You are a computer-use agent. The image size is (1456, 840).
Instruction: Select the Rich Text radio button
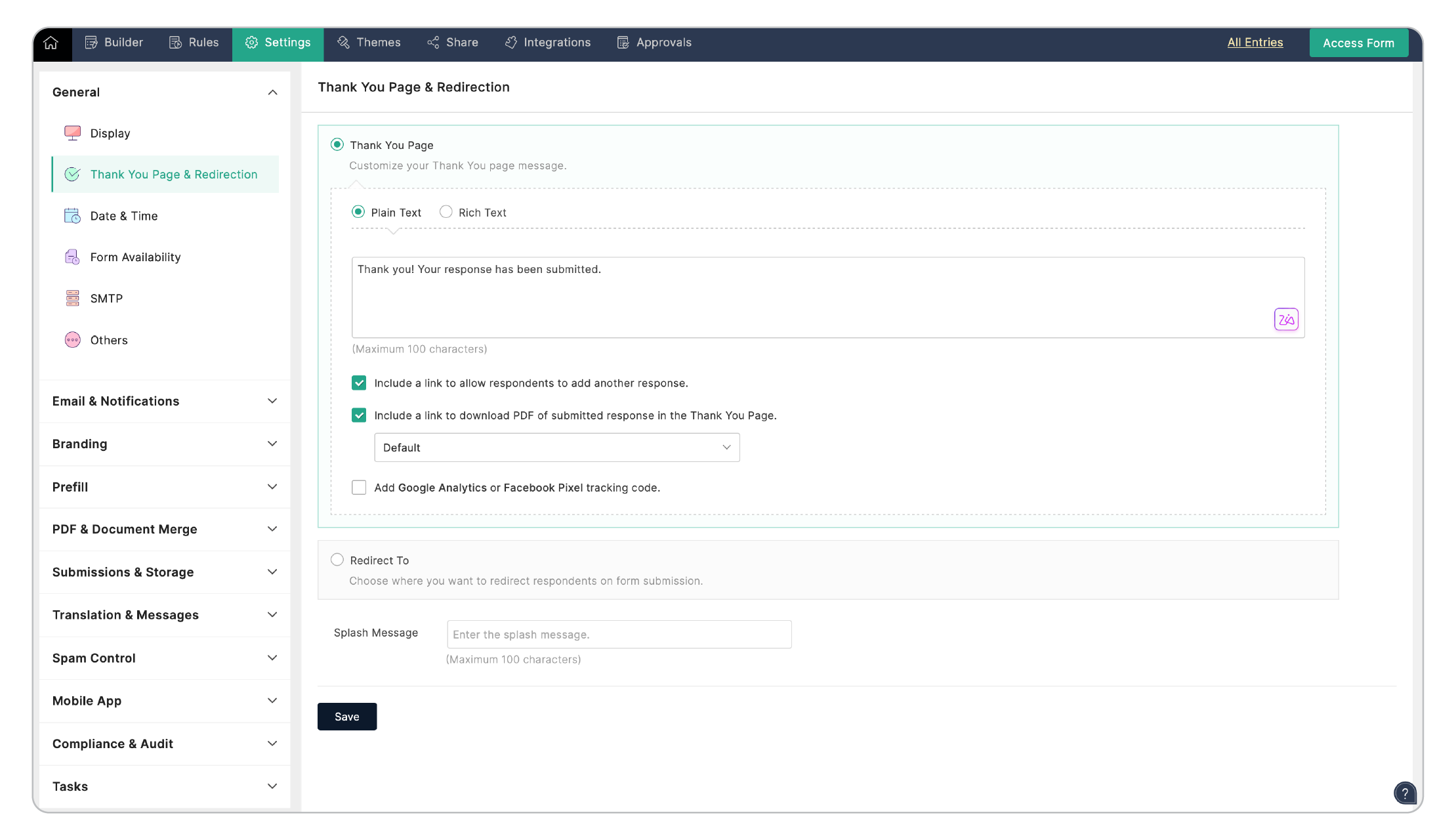(x=446, y=212)
